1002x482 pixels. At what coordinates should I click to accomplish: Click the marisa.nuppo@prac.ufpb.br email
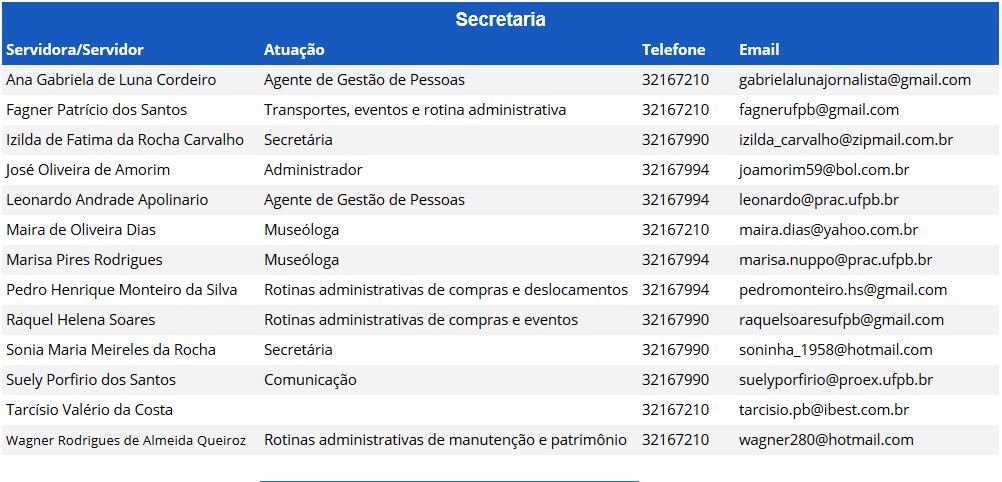(835, 260)
